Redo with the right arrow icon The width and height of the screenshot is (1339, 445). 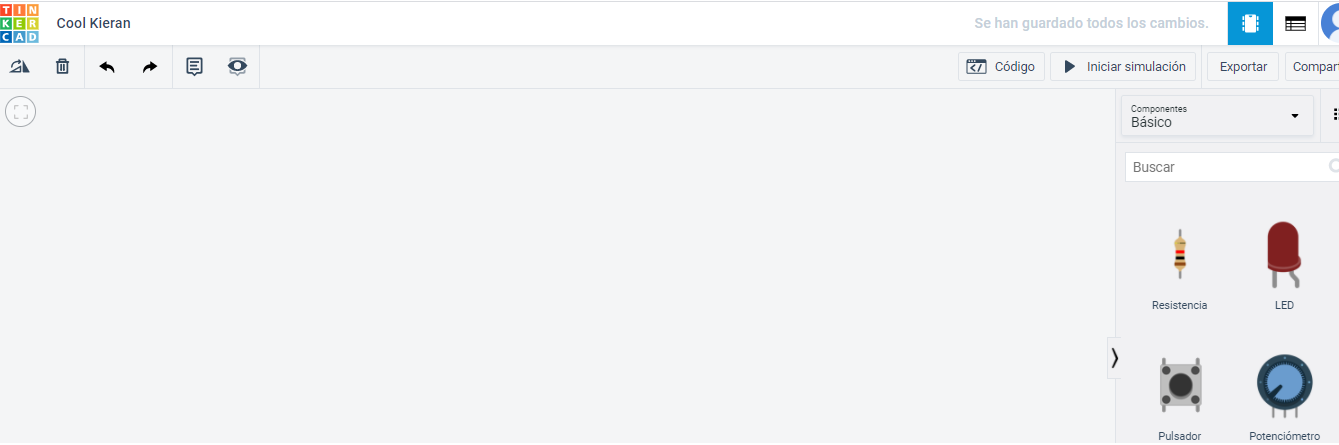[150, 67]
